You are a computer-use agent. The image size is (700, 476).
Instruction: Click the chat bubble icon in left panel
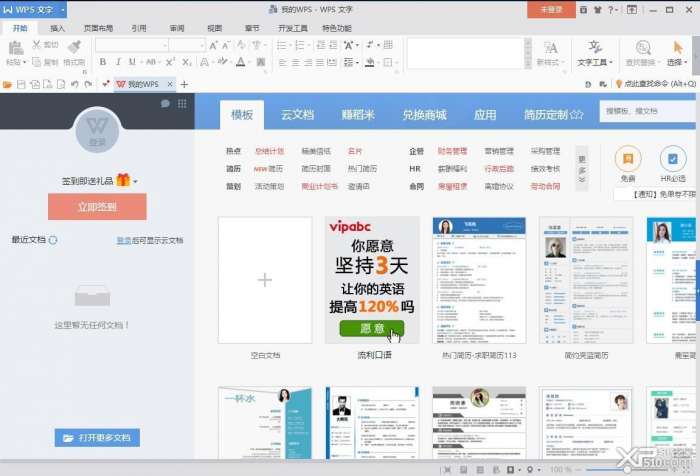[x=165, y=104]
